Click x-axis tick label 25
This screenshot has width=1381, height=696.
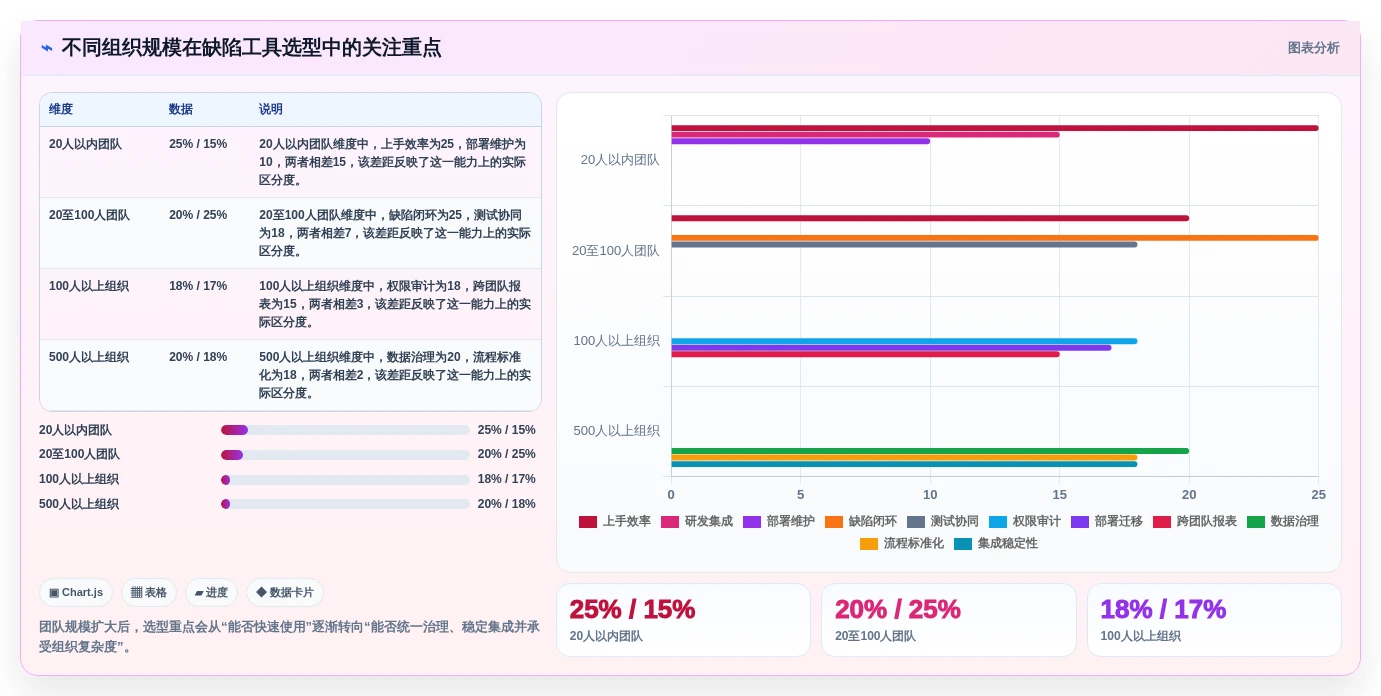pyautogui.click(x=1319, y=494)
